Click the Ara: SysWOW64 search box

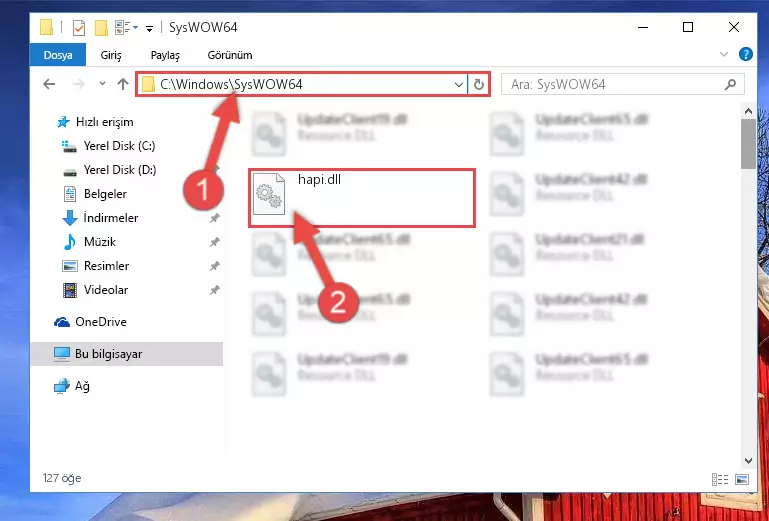(x=623, y=84)
